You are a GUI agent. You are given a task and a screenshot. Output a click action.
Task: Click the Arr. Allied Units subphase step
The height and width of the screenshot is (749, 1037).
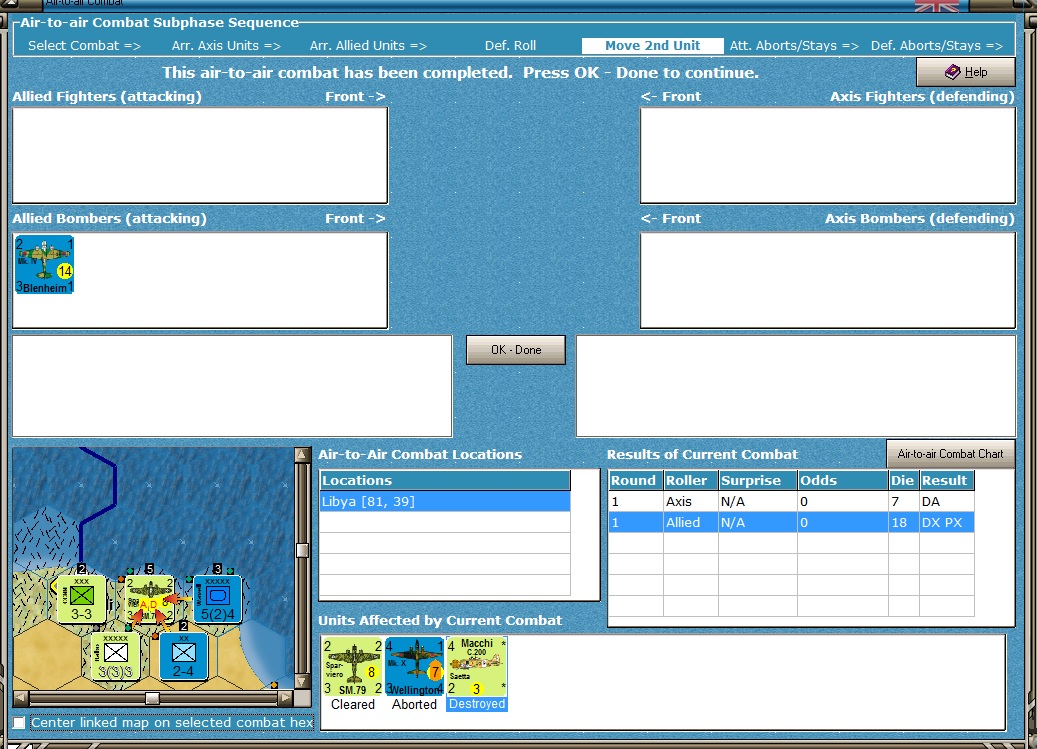[x=368, y=46]
